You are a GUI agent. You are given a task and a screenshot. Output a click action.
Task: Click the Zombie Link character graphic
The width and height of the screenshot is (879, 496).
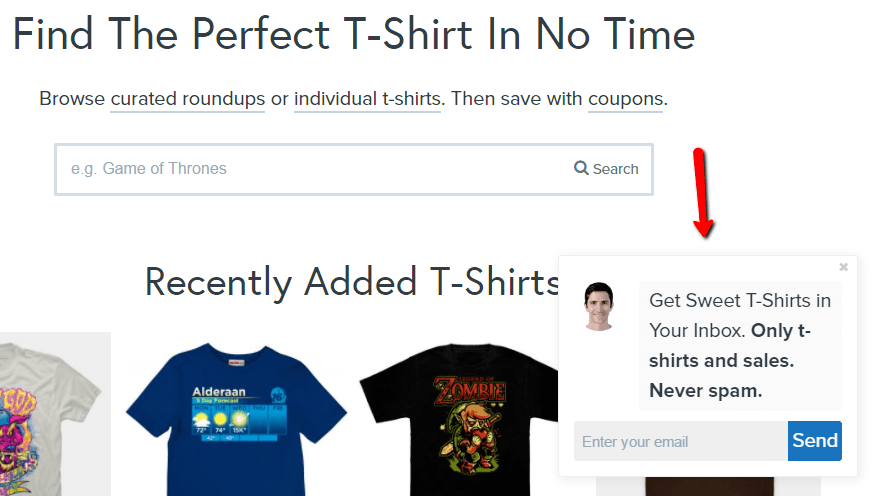click(470, 419)
